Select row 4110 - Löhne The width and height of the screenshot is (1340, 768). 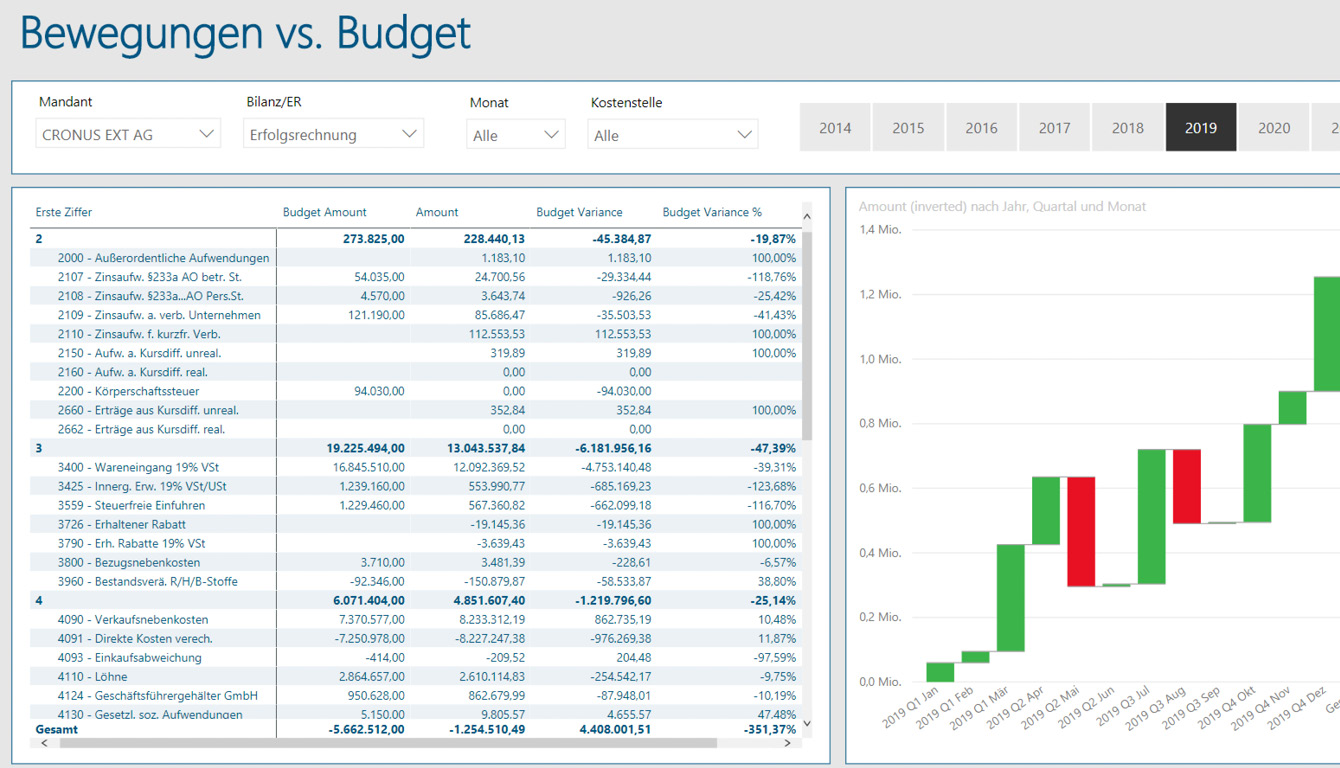[x=416, y=676]
